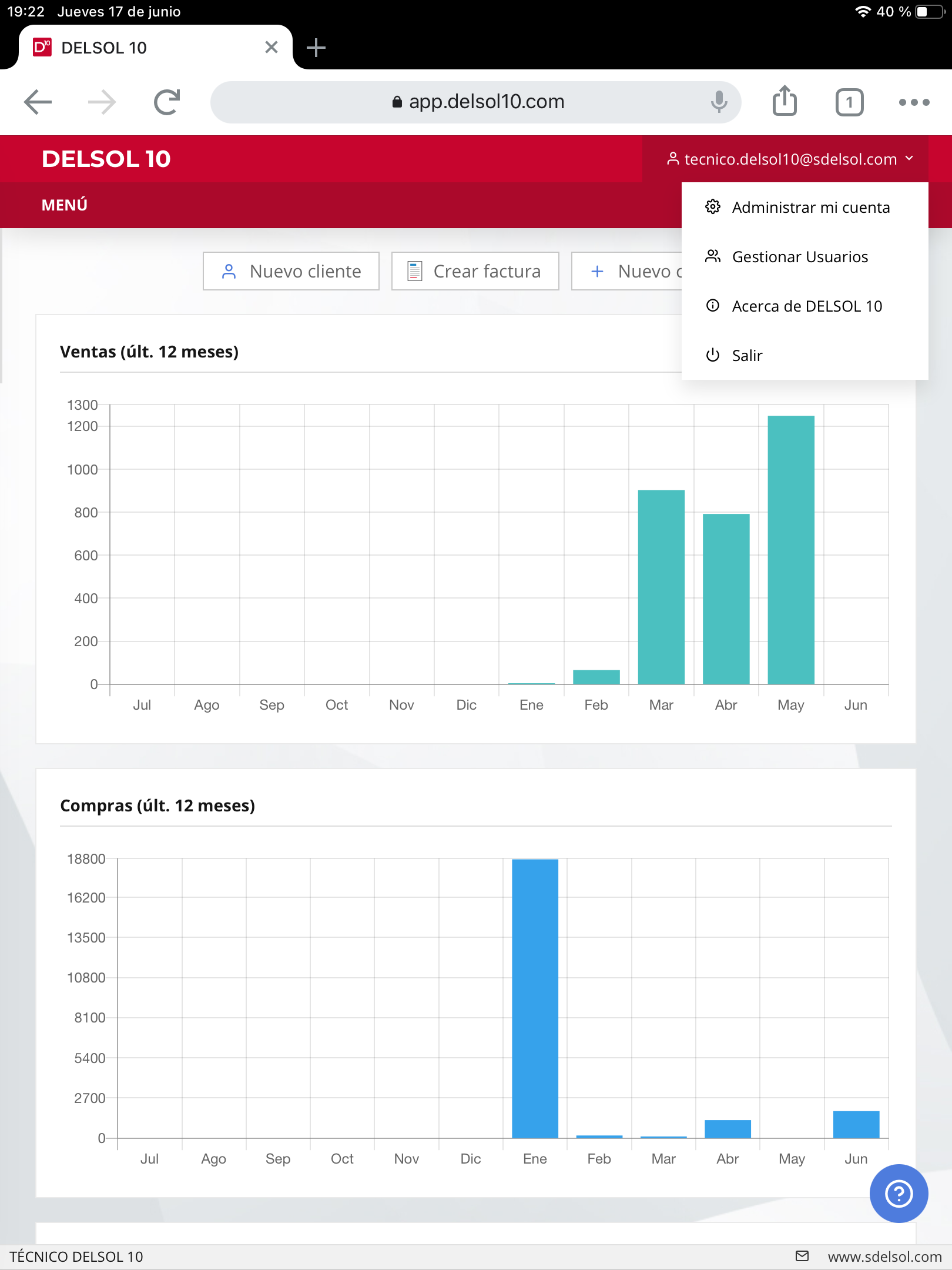Tap the app.delsol10.com address bar
This screenshot has height=1270, width=952.
click(x=476, y=102)
